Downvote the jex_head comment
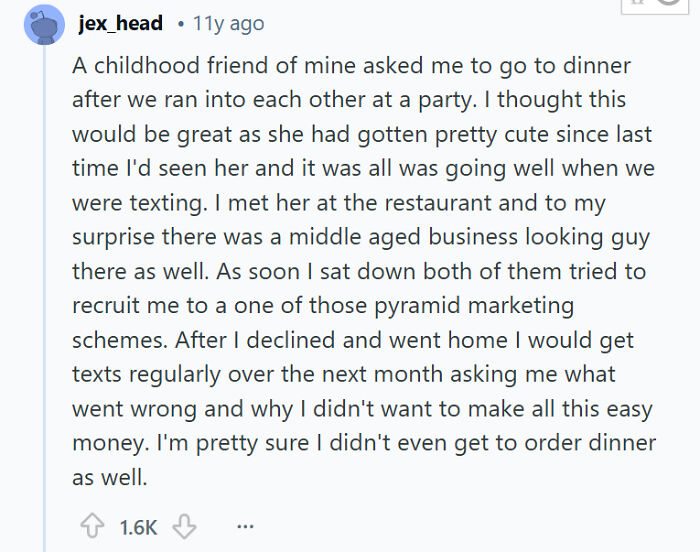Viewport: 700px width, 552px height. pos(183,526)
